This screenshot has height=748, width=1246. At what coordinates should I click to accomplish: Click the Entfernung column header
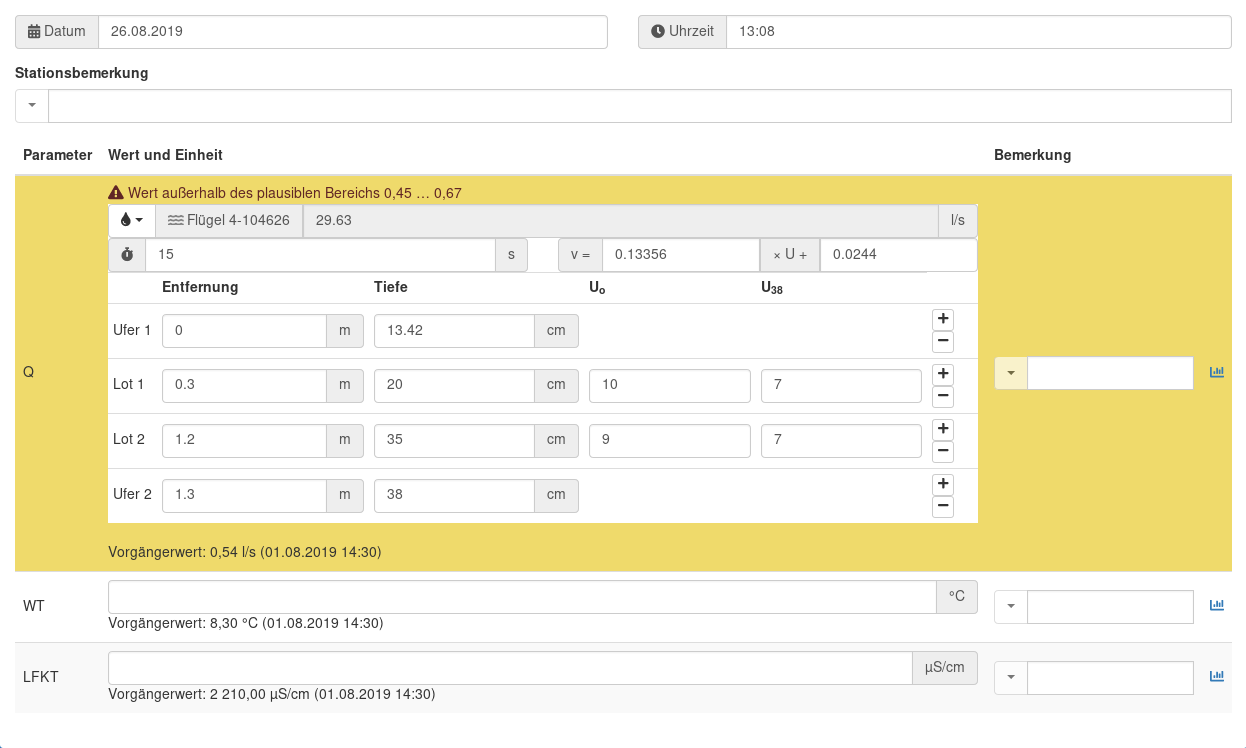[x=200, y=287]
